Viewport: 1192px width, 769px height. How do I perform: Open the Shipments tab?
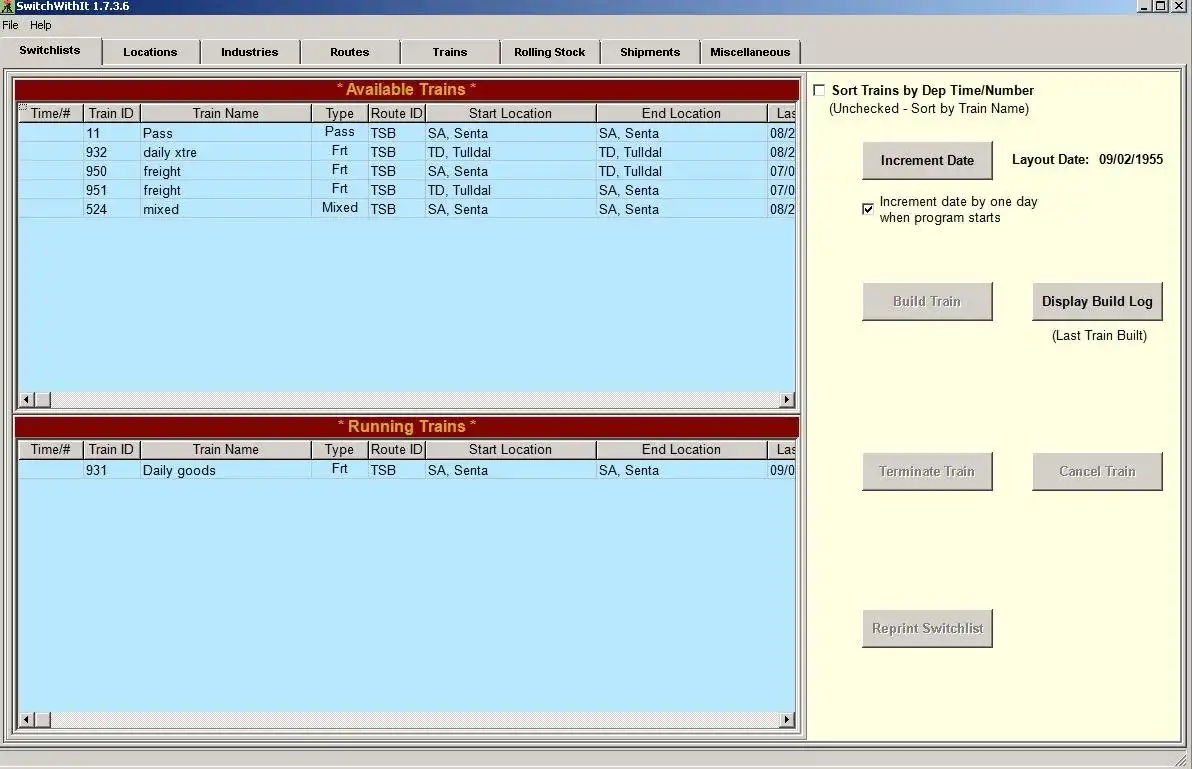click(x=648, y=51)
